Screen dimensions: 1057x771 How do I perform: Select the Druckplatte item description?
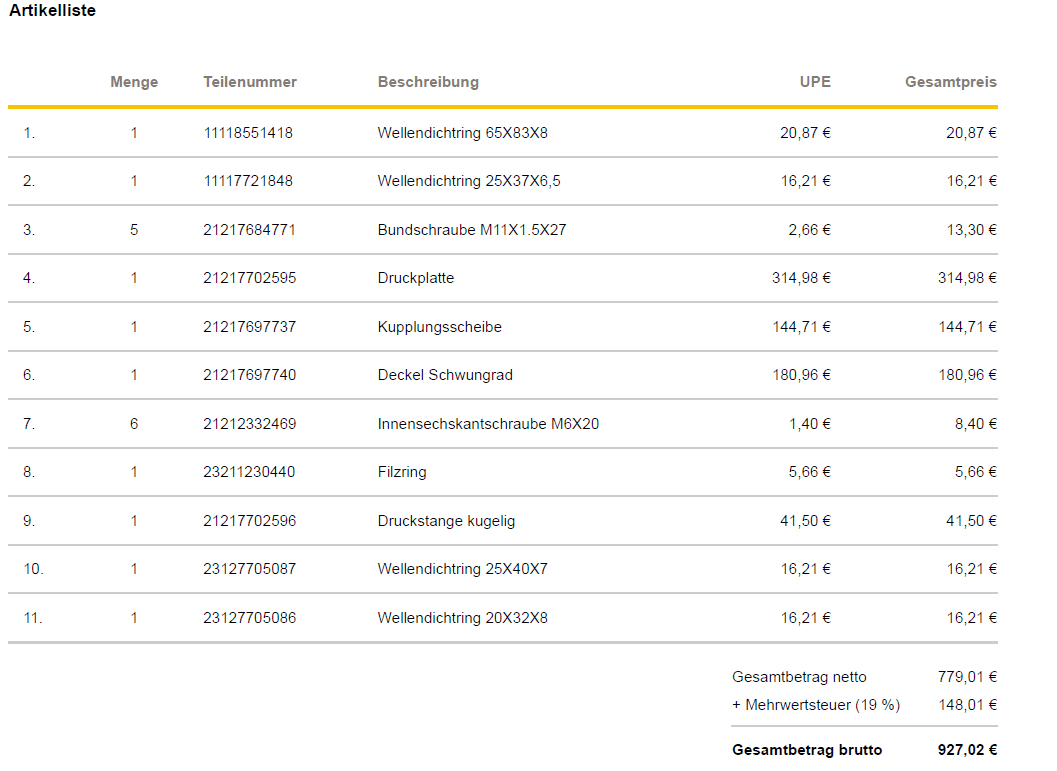coord(416,278)
